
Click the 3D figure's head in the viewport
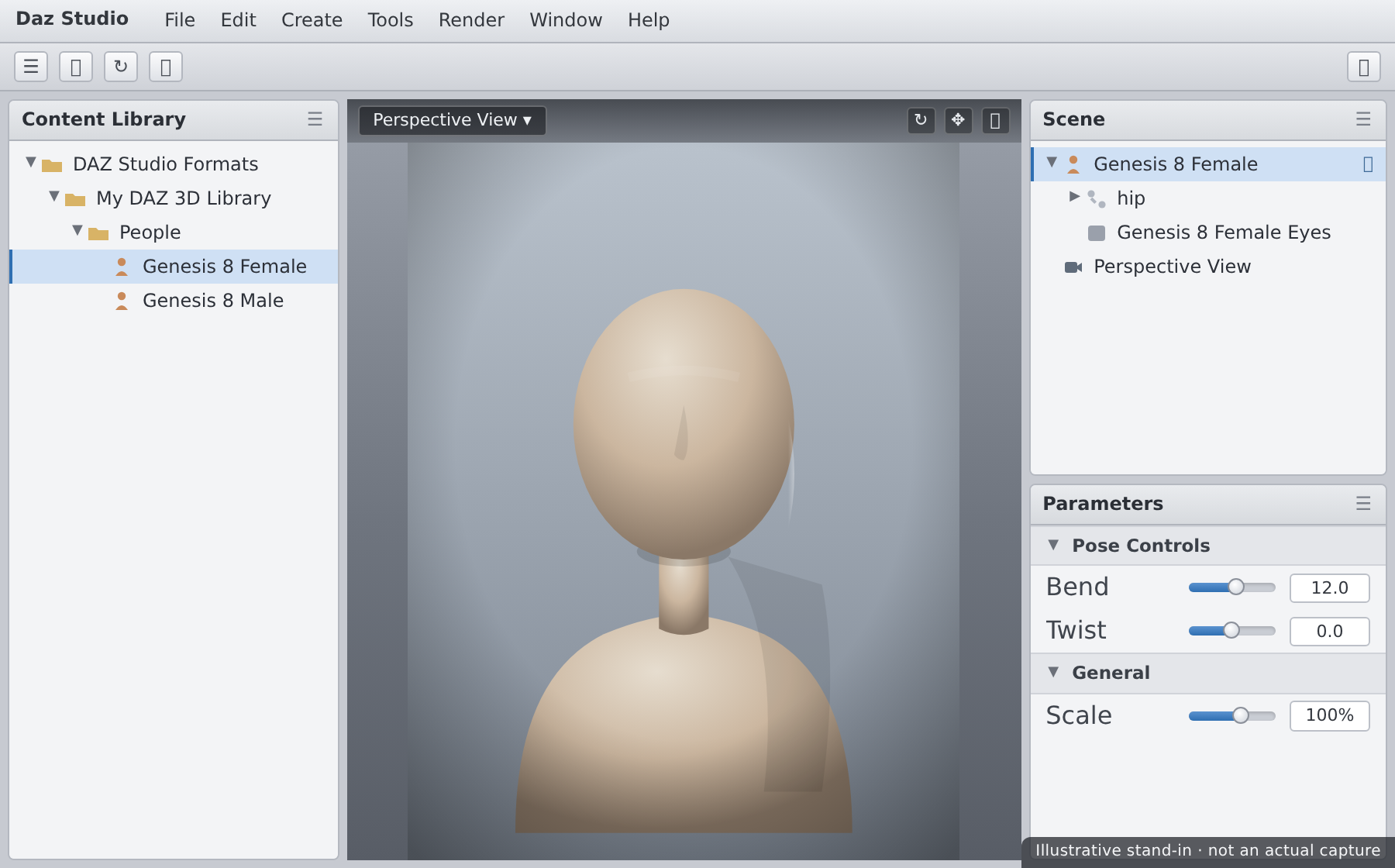point(684,424)
